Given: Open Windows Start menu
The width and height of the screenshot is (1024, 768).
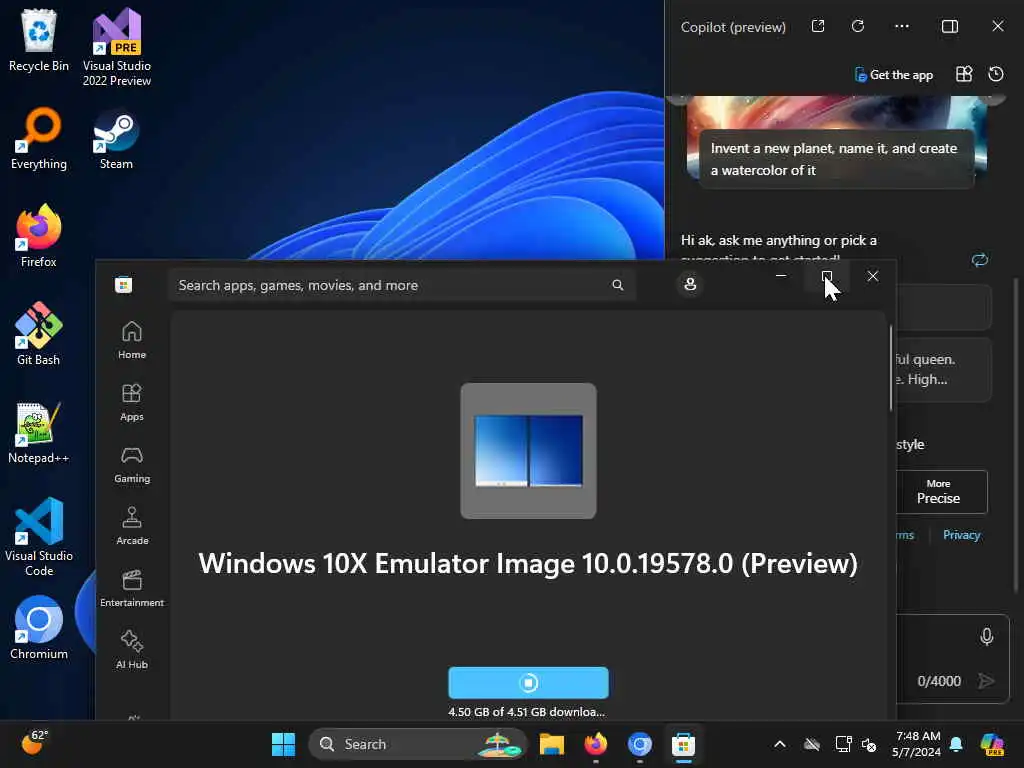Looking at the screenshot, I should [283, 744].
